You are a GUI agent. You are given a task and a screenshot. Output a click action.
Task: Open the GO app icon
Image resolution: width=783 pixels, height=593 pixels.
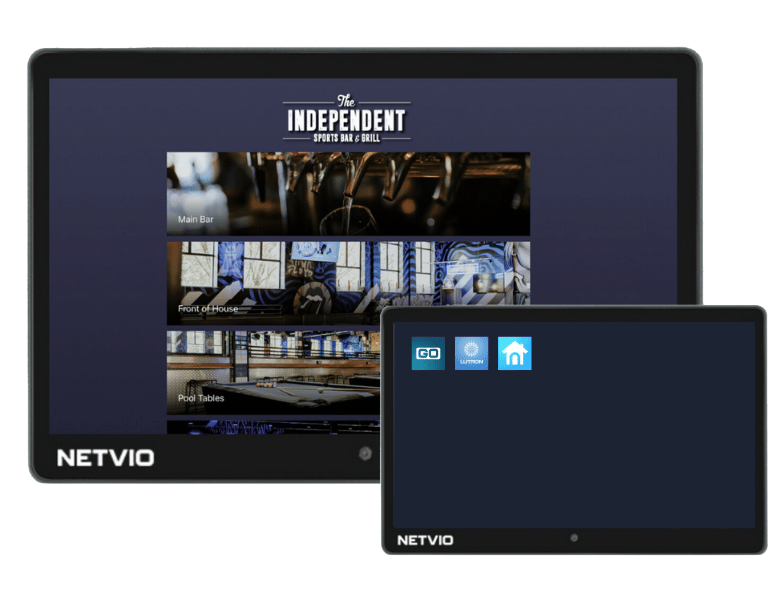(428, 354)
